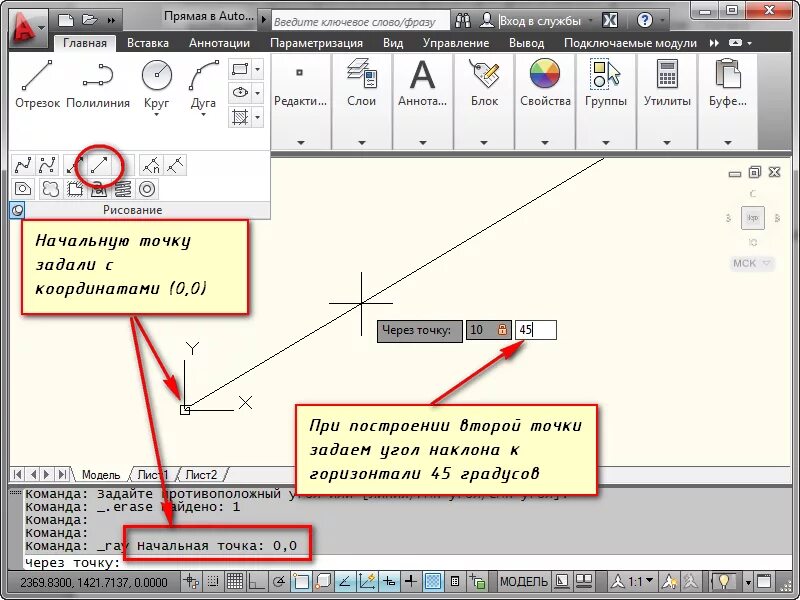The height and width of the screenshot is (600, 800).
Task: Click the rectangle drawing tool icon
Action: pos(240,69)
